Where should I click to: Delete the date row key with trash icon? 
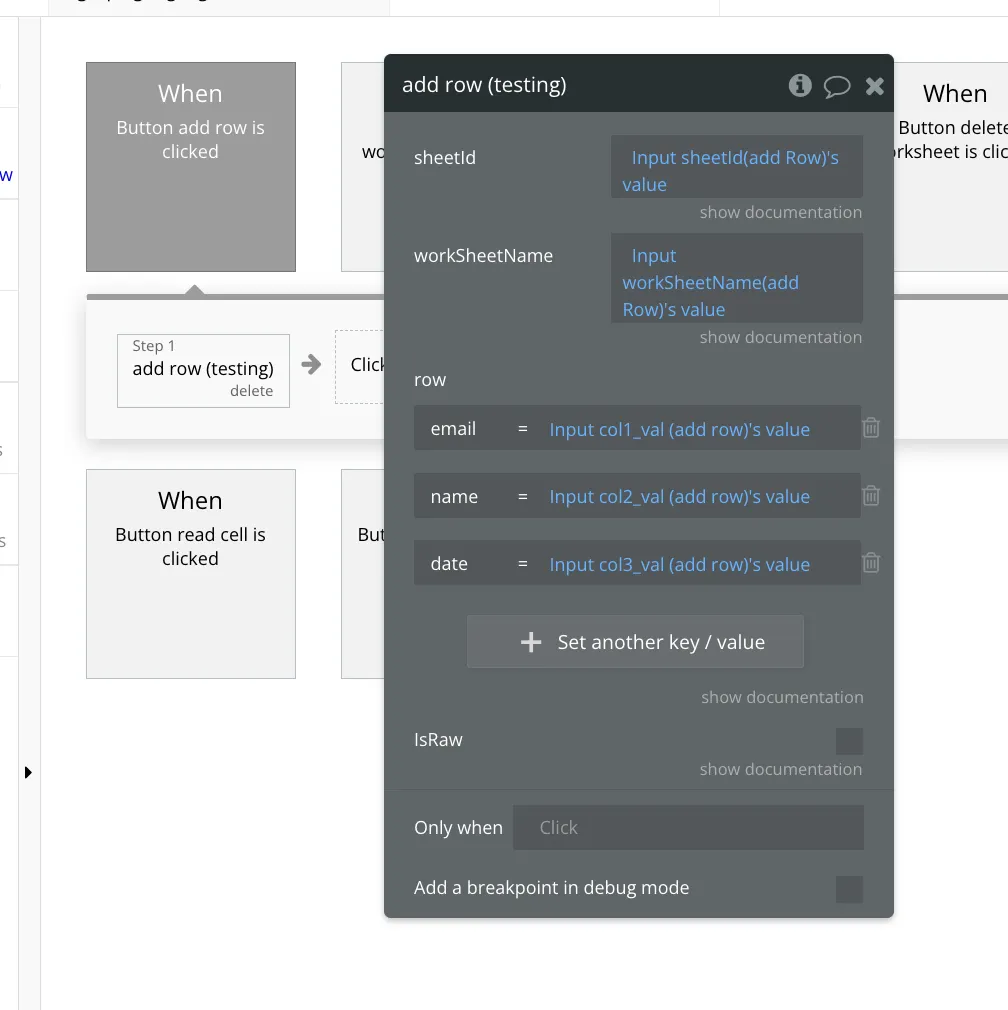tap(871, 563)
